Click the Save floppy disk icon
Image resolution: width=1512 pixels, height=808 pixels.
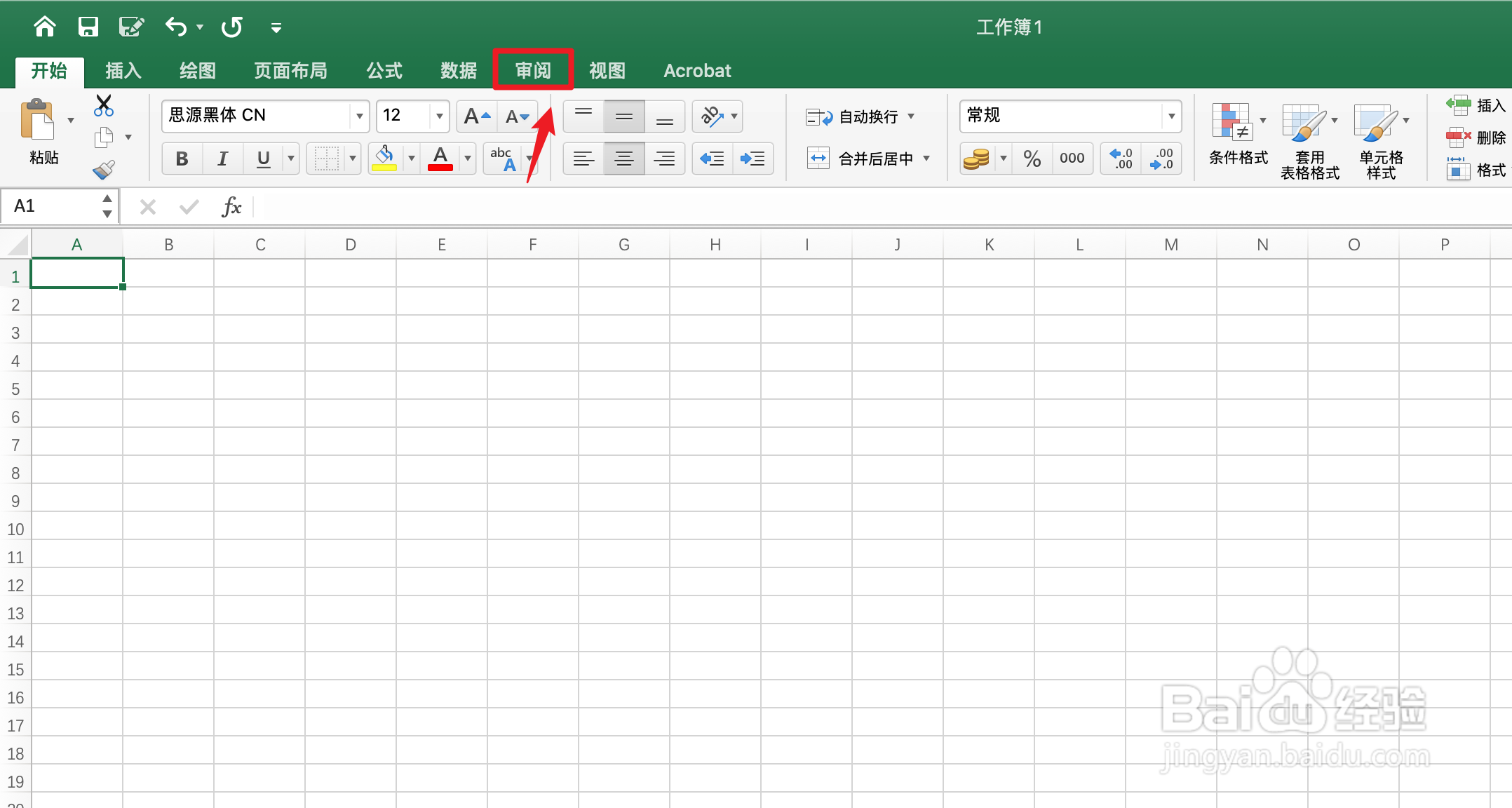pos(88,27)
